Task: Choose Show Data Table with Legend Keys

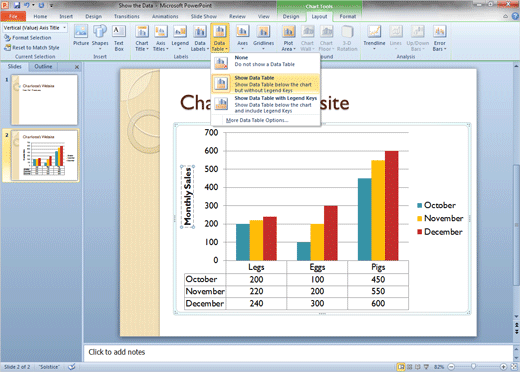Action: [x=265, y=104]
